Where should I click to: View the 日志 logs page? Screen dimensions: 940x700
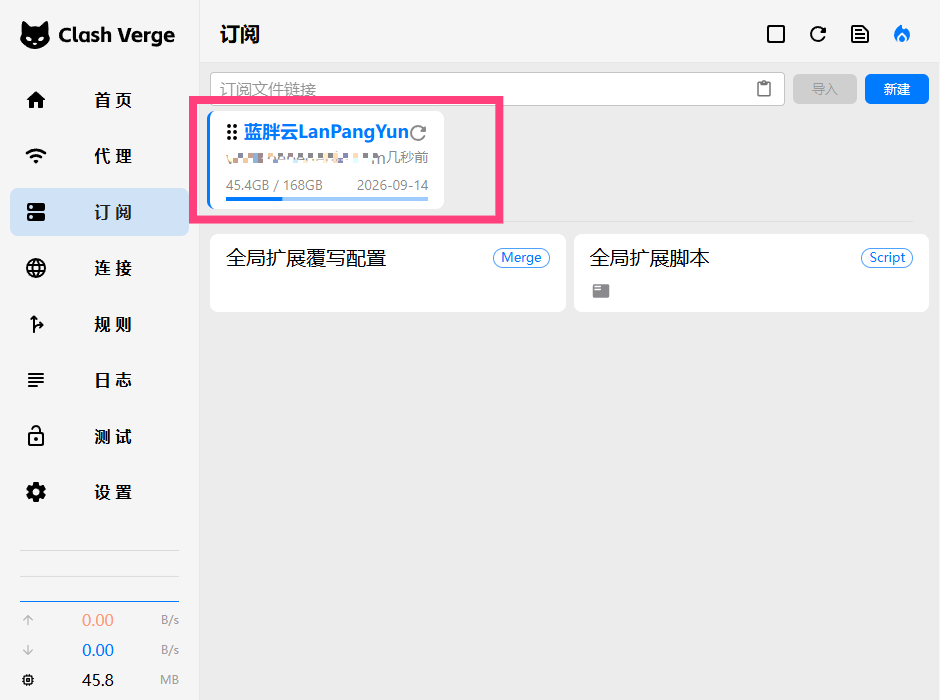[x=99, y=380]
